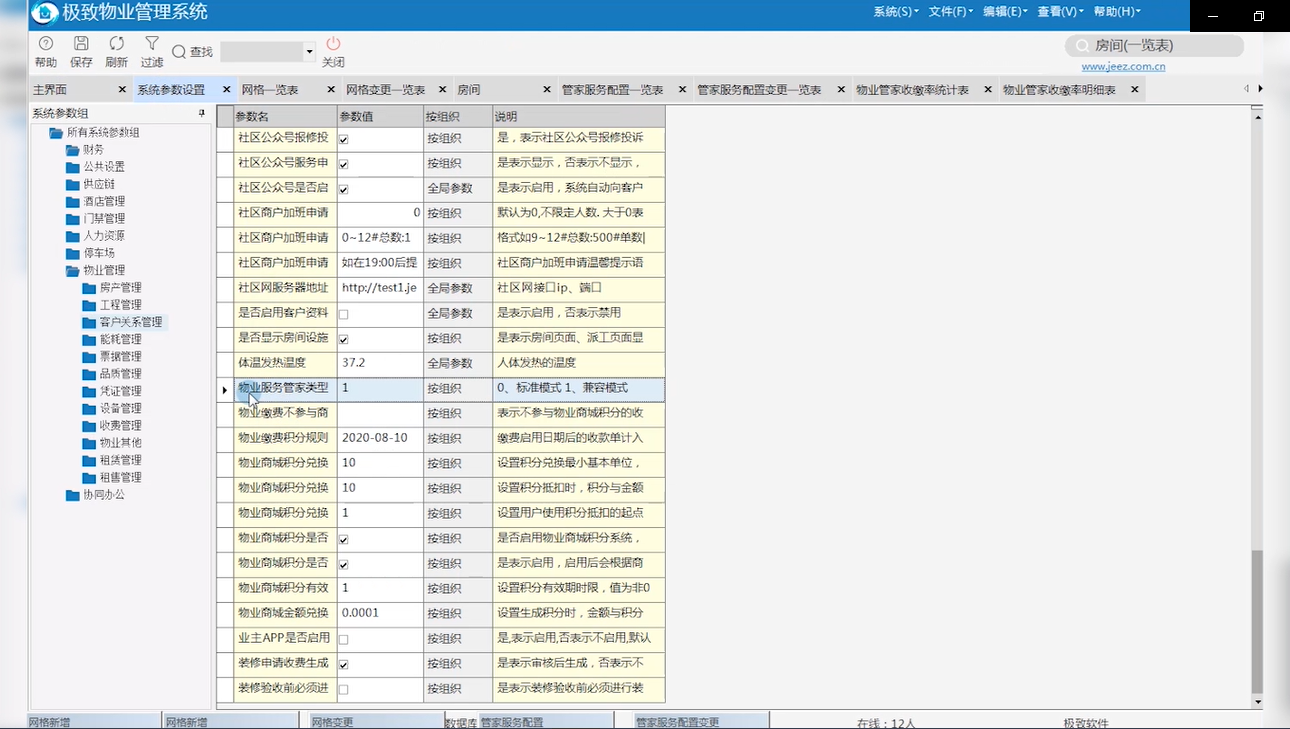
Task: Open the 协同办公 folder in the tree
Action: (95, 495)
